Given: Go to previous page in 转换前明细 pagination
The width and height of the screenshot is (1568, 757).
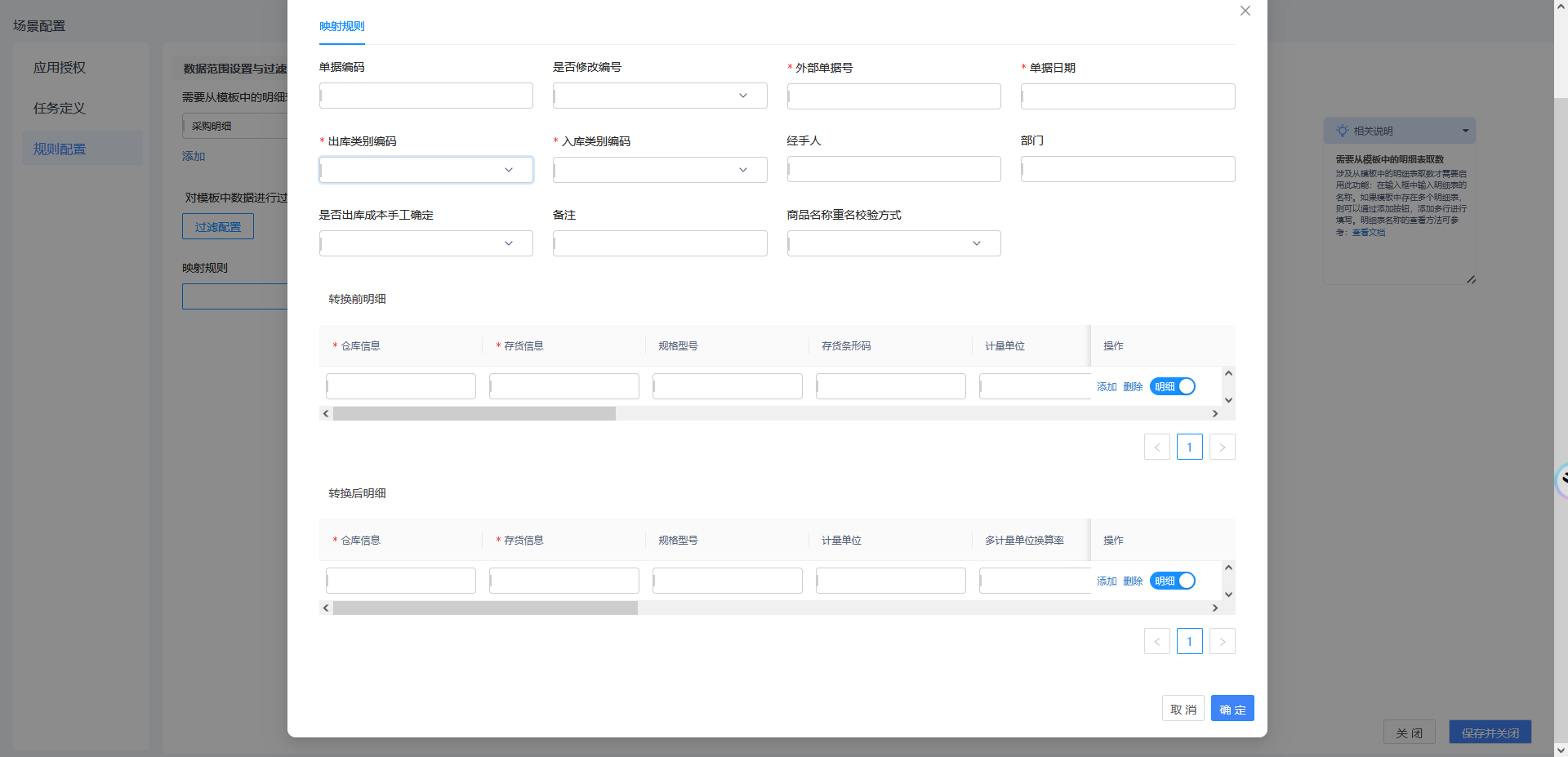Looking at the screenshot, I should pyautogui.click(x=1157, y=447).
